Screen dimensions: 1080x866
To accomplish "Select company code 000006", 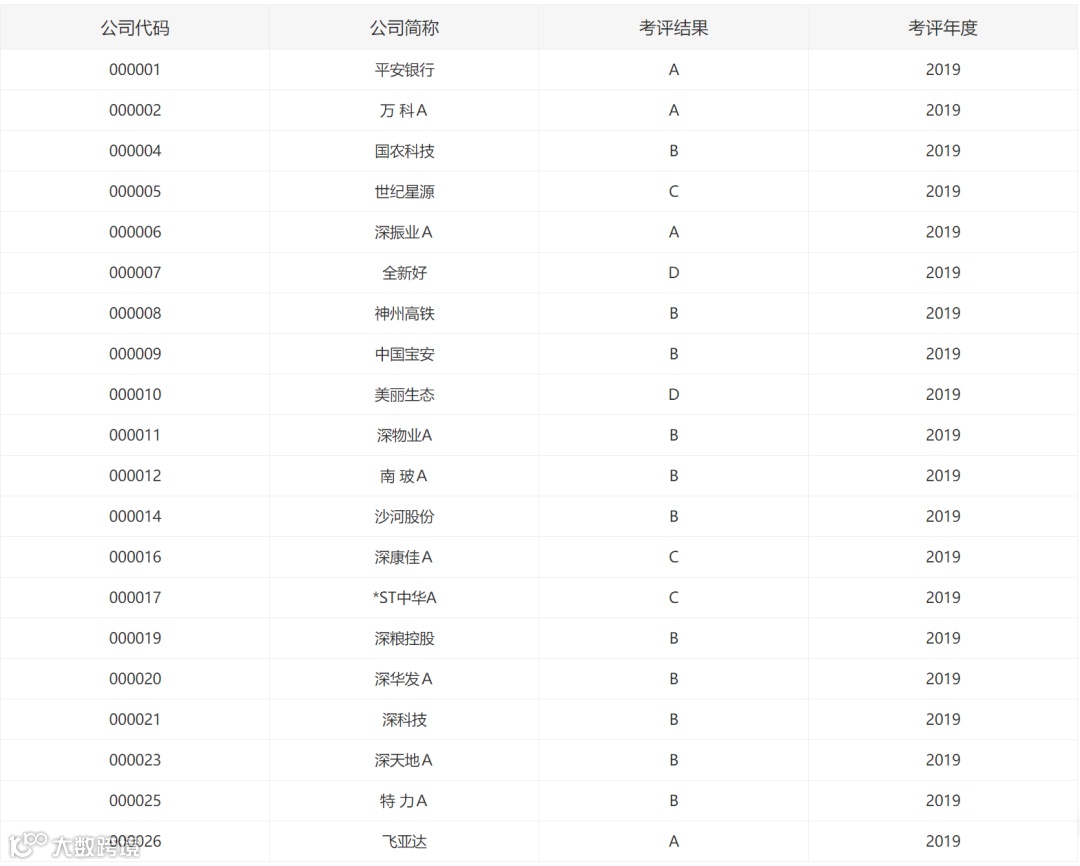I will [x=135, y=232].
